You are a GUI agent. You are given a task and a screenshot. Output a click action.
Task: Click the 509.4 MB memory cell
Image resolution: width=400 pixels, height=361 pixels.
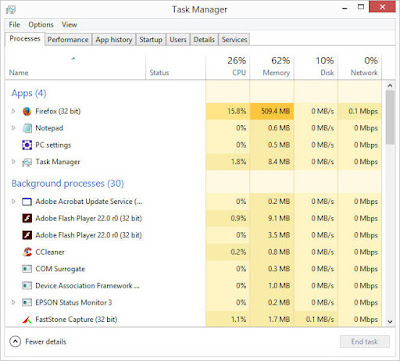pyautogui.click(x=272, y=111)
